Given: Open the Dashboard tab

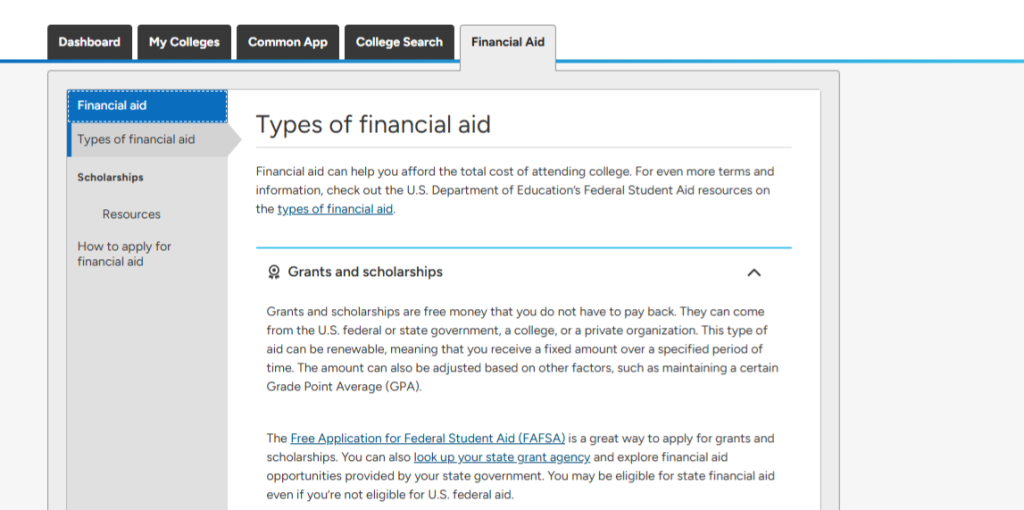Looking at the screenshot, I should (89, 42).
